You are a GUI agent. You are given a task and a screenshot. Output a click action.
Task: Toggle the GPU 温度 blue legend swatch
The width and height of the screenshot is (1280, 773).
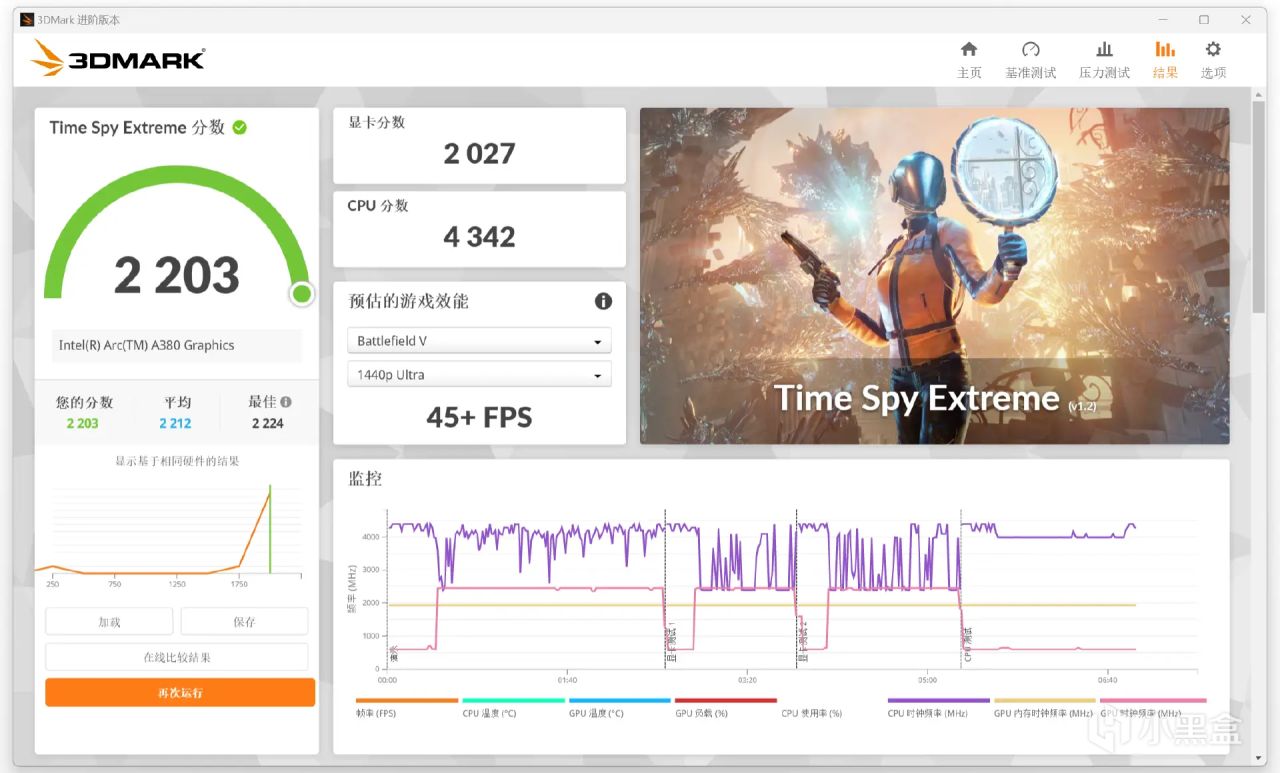[x=619, y=701]
